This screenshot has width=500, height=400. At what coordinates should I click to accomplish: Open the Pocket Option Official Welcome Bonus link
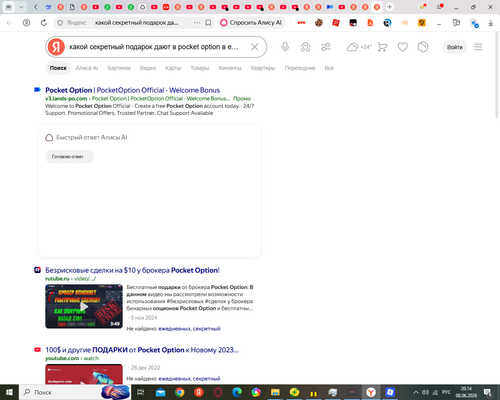(x=133, y=90)
